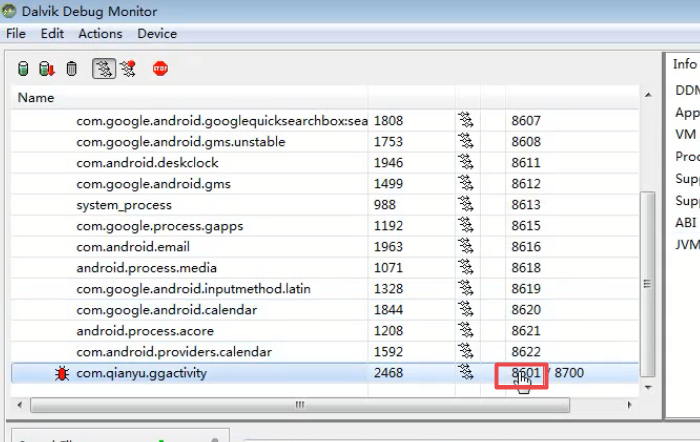
Task: Select the com.google.android.gms process row
Action: (325, 183)
